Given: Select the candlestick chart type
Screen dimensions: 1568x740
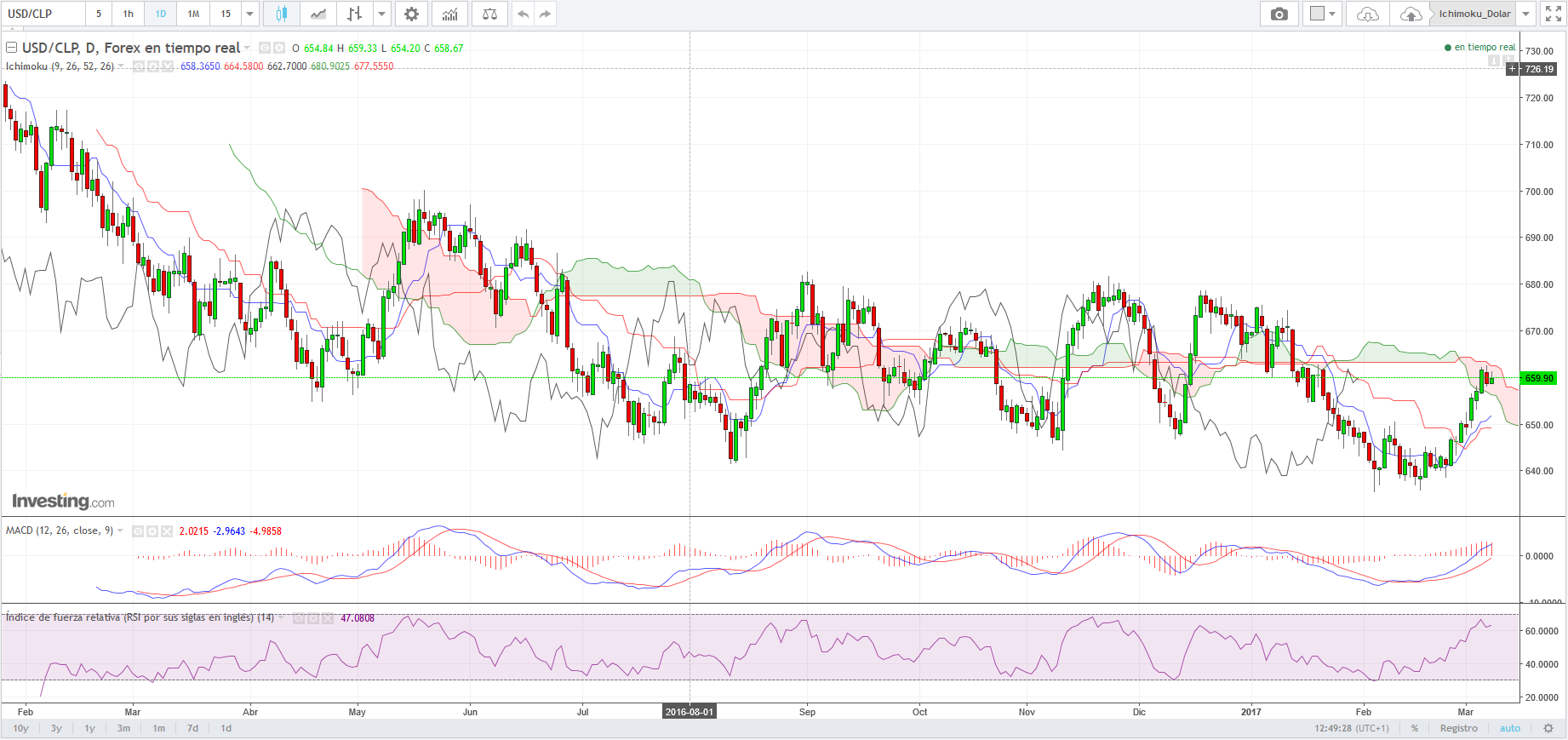Looking at the screenshot, I should [282, 14].
